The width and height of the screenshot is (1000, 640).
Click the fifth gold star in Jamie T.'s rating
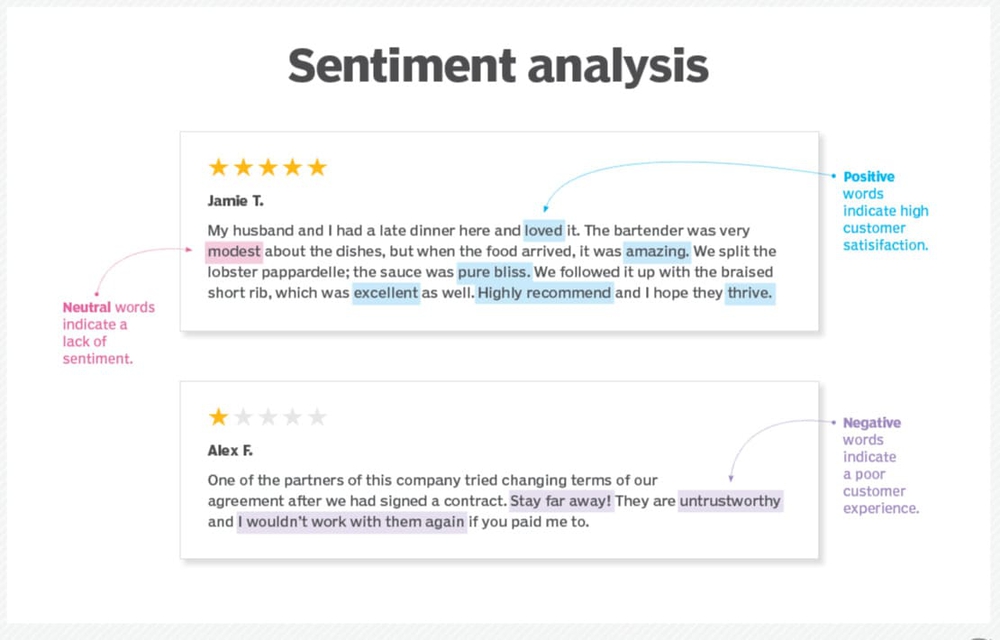(317, 168)
